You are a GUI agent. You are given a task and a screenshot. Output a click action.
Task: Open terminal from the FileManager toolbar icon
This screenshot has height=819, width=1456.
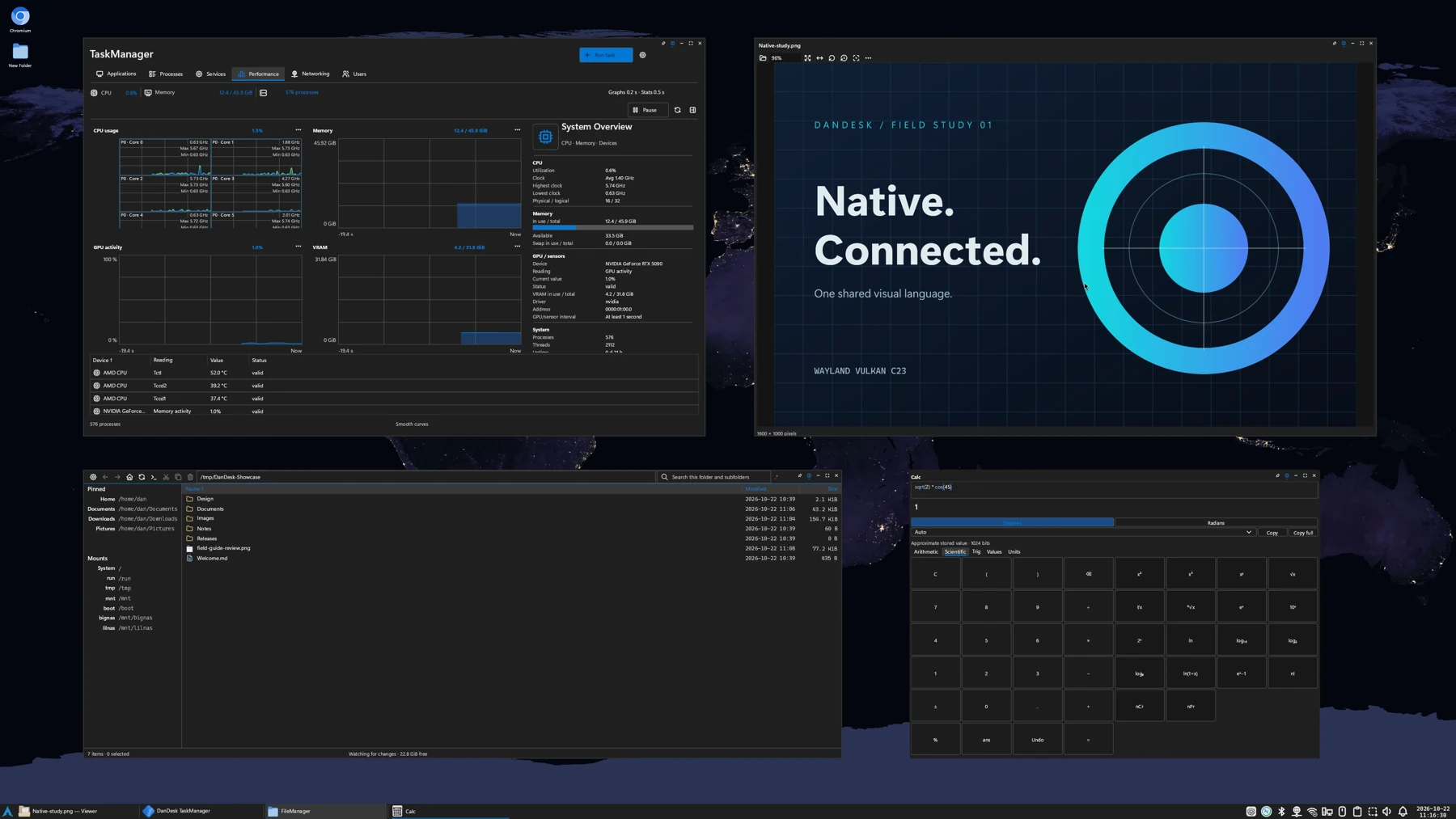[154, 477]
